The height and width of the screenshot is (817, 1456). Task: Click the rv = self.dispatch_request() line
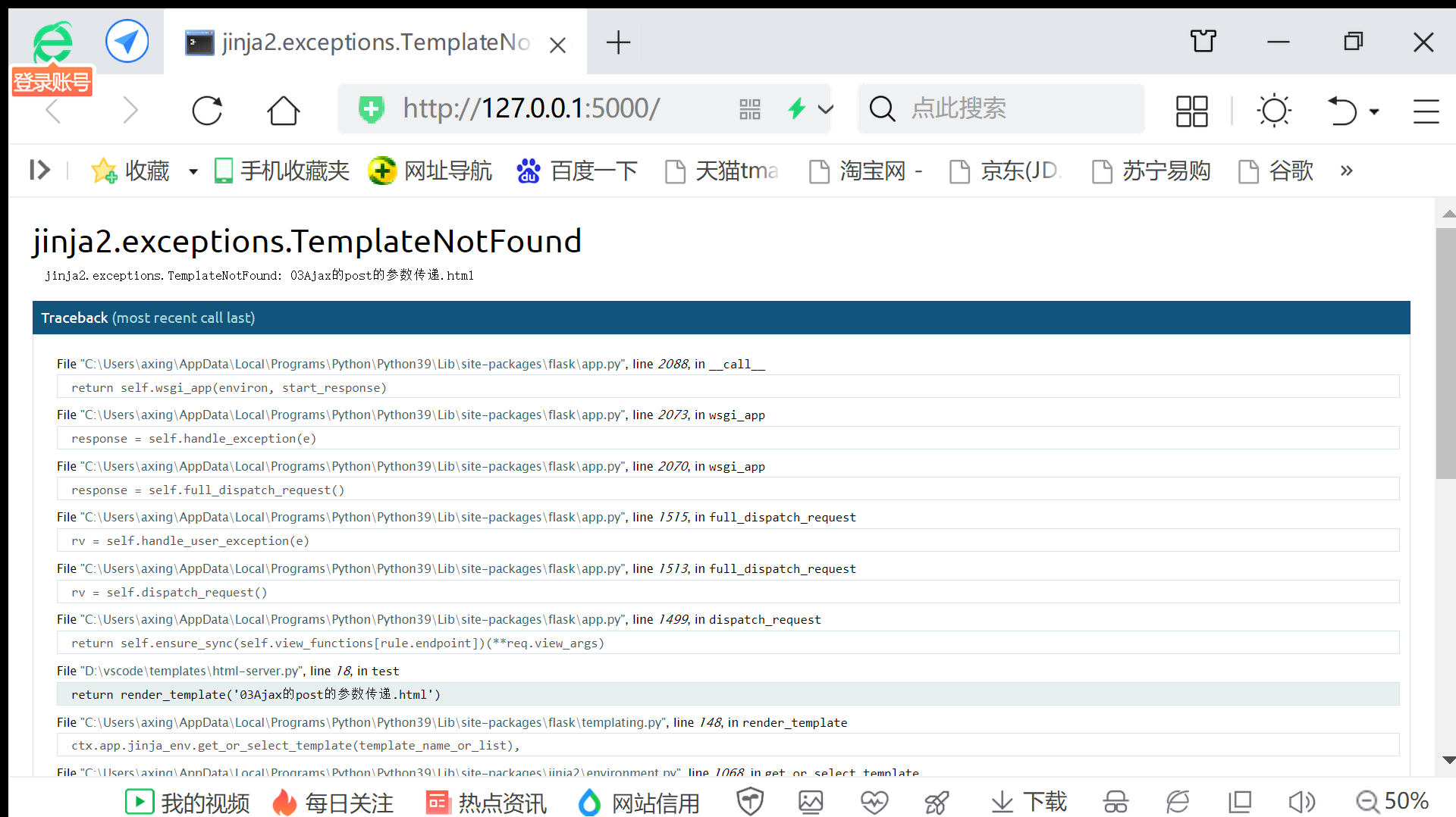pos(728,592)
